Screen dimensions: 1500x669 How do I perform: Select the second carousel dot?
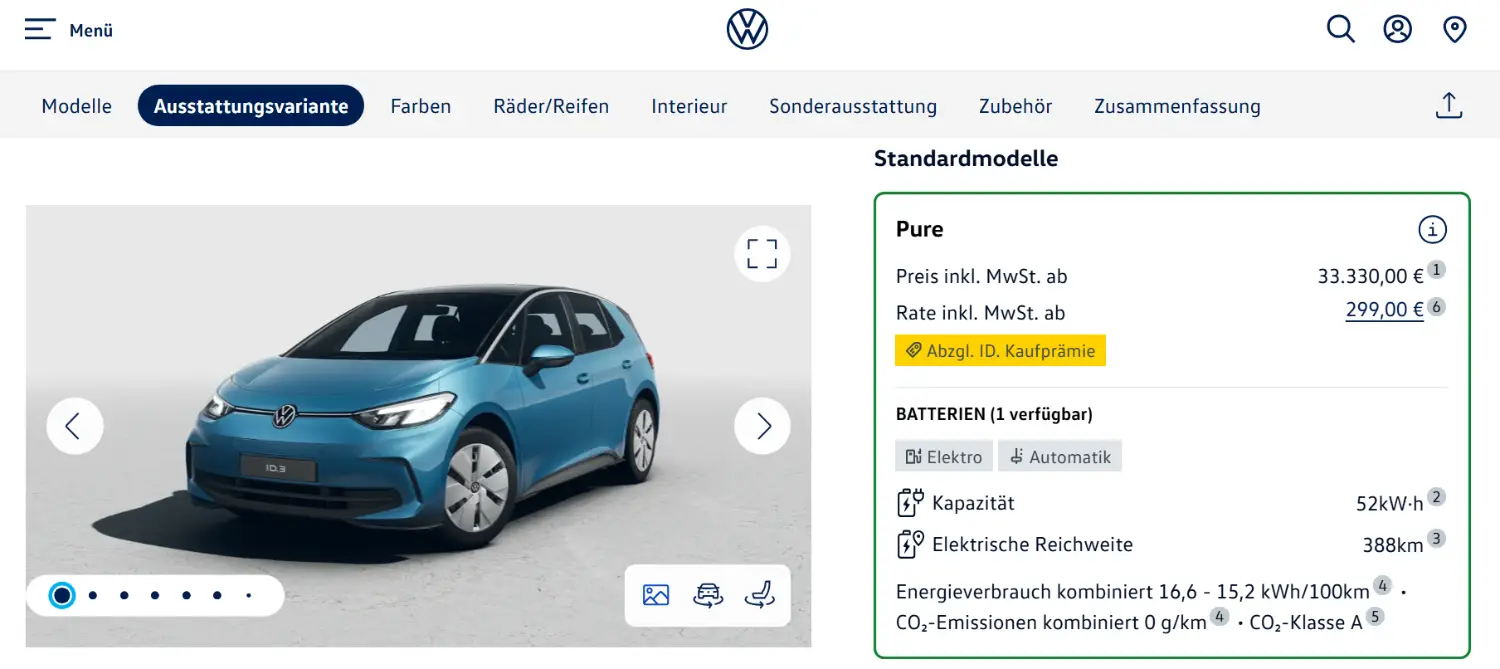coord(92,596)
